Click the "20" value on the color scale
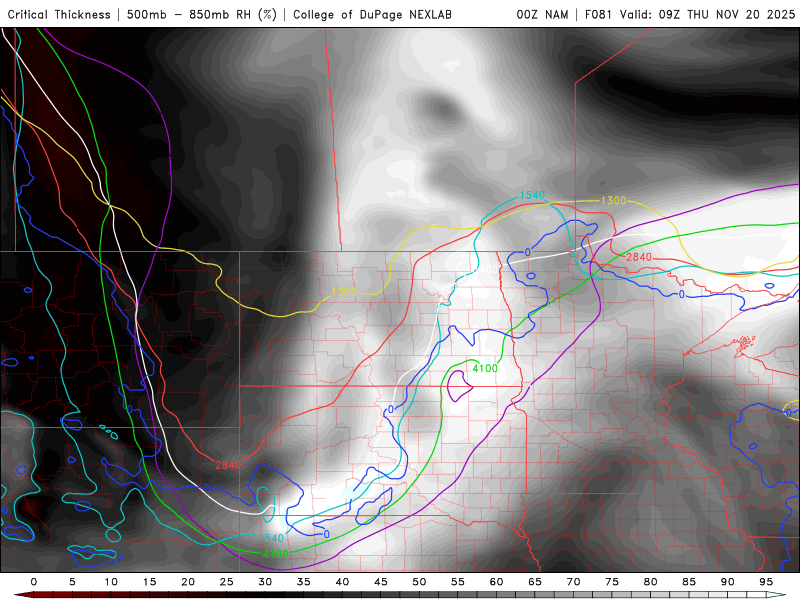This screenshot has height=600, width=800. pos(188,582)
